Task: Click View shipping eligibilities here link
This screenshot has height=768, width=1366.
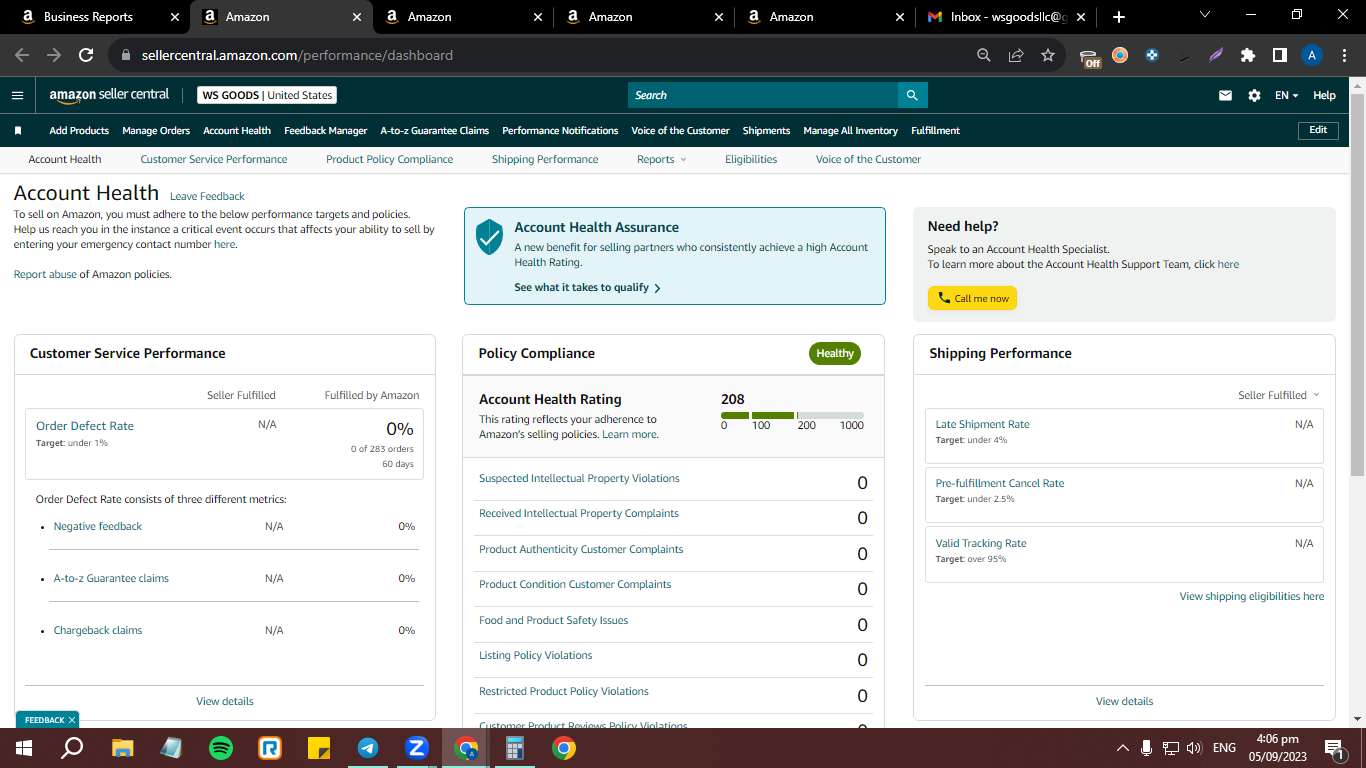Action: tap(1252, 596)
